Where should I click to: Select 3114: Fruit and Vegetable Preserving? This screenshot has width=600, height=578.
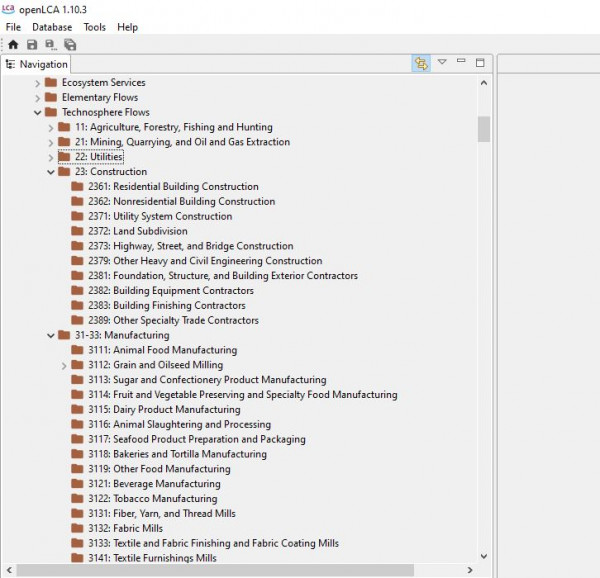click(x=243, y=395)
